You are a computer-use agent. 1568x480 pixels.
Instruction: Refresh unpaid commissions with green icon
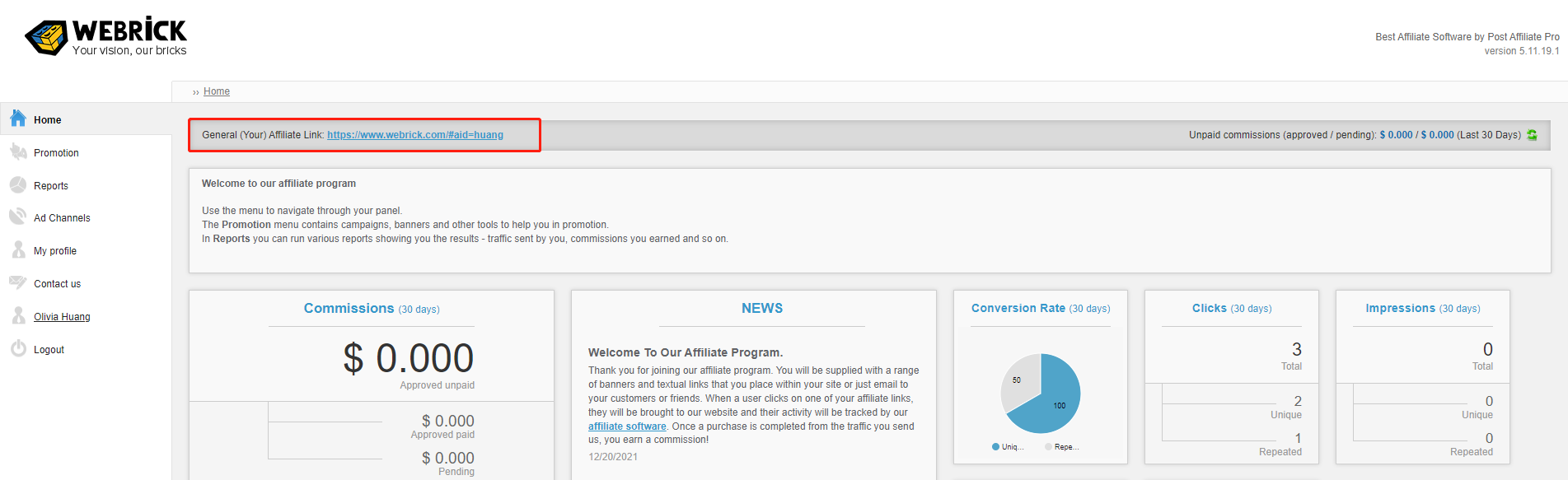1532,135
